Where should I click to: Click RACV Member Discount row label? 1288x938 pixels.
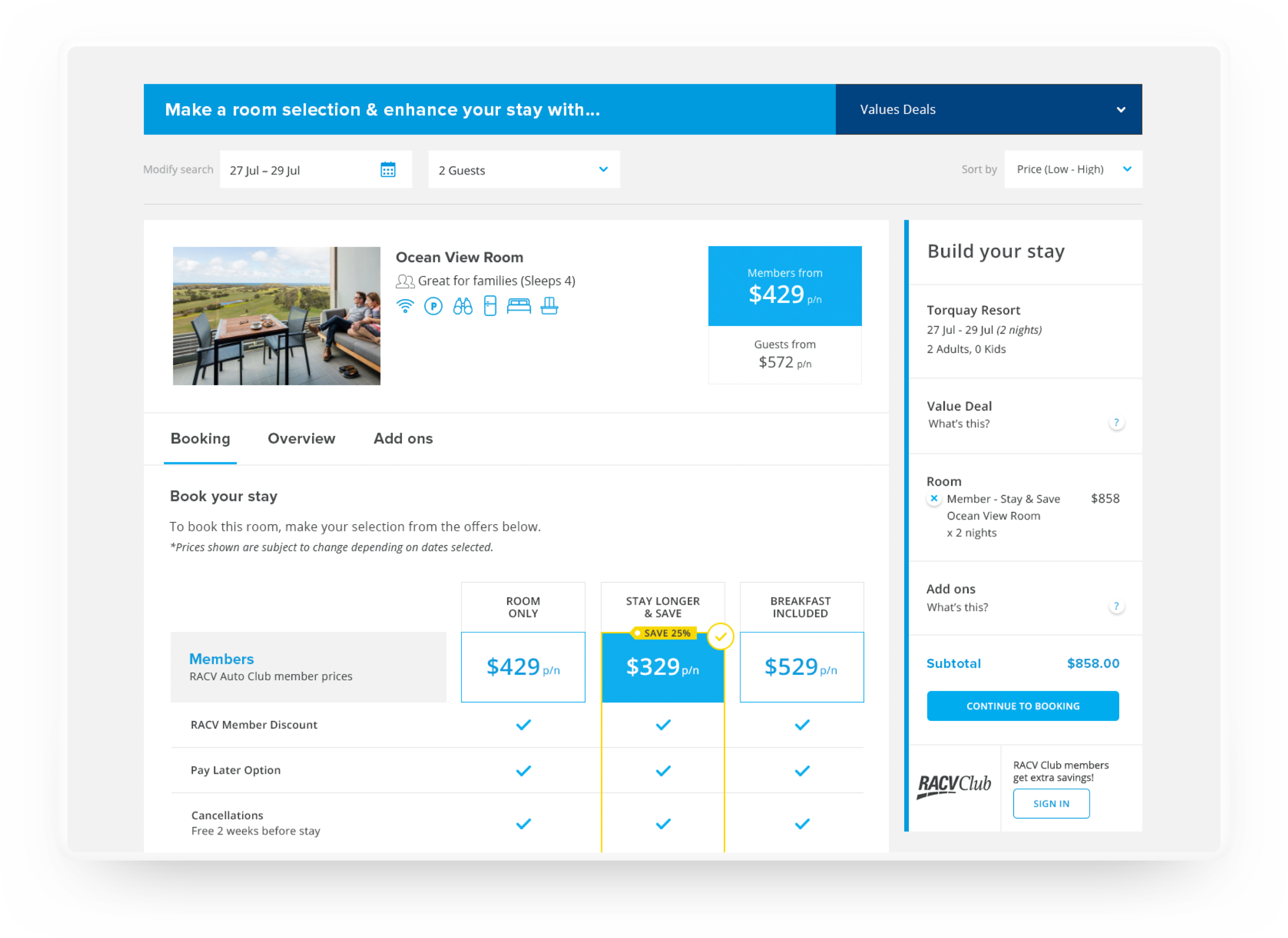click(254, 725)
